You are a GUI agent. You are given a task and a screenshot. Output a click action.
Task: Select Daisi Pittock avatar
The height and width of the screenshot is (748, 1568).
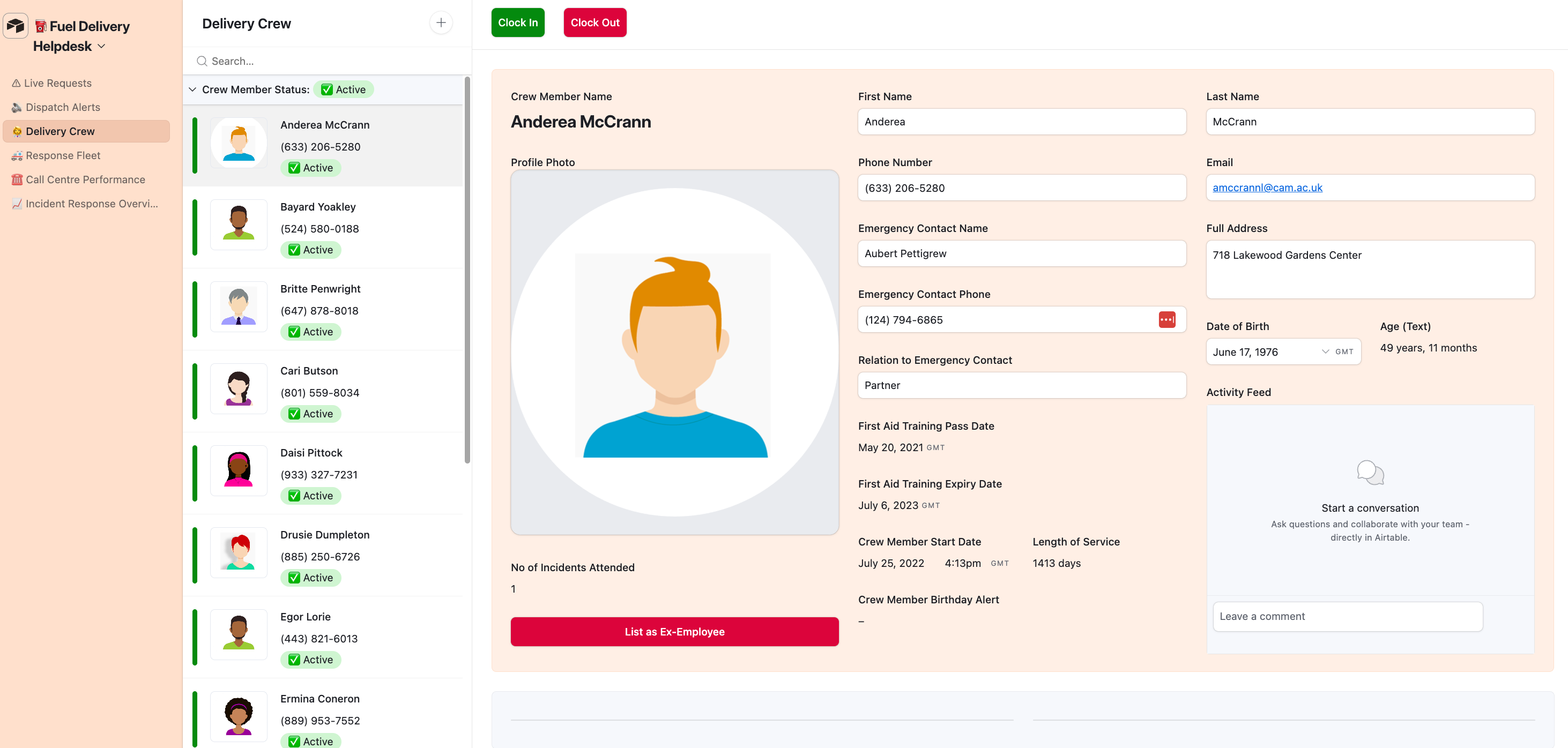tap(239, 470)
